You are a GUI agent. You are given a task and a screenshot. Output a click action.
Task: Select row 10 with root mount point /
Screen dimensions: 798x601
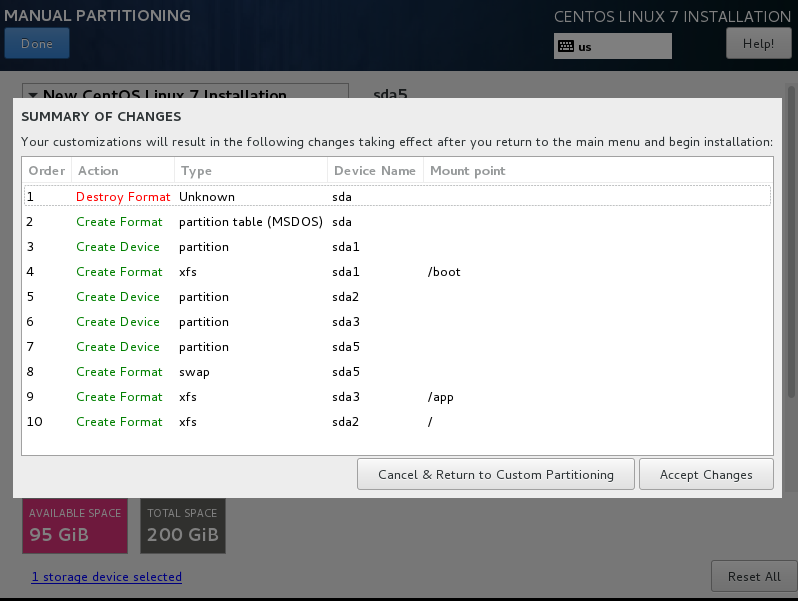click(x=397, y=421)
